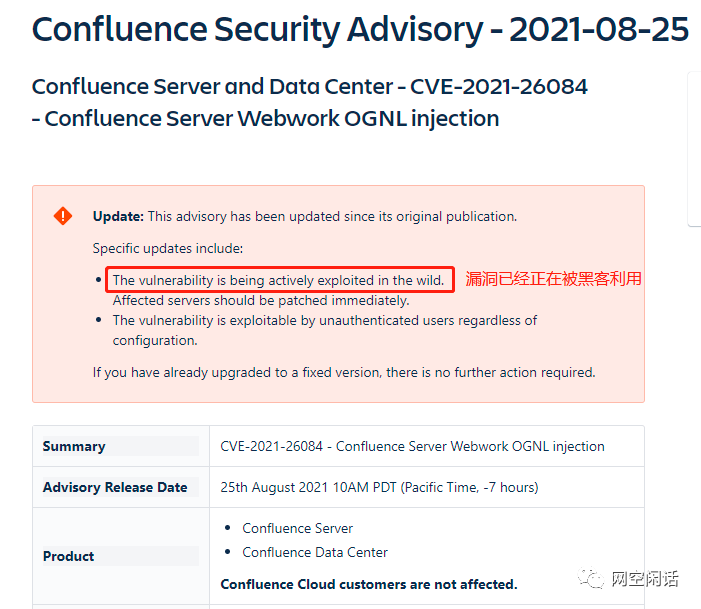701x609 pixels.
Task: Select the unauthenticated users bullet text
Action: coord(324,330)
